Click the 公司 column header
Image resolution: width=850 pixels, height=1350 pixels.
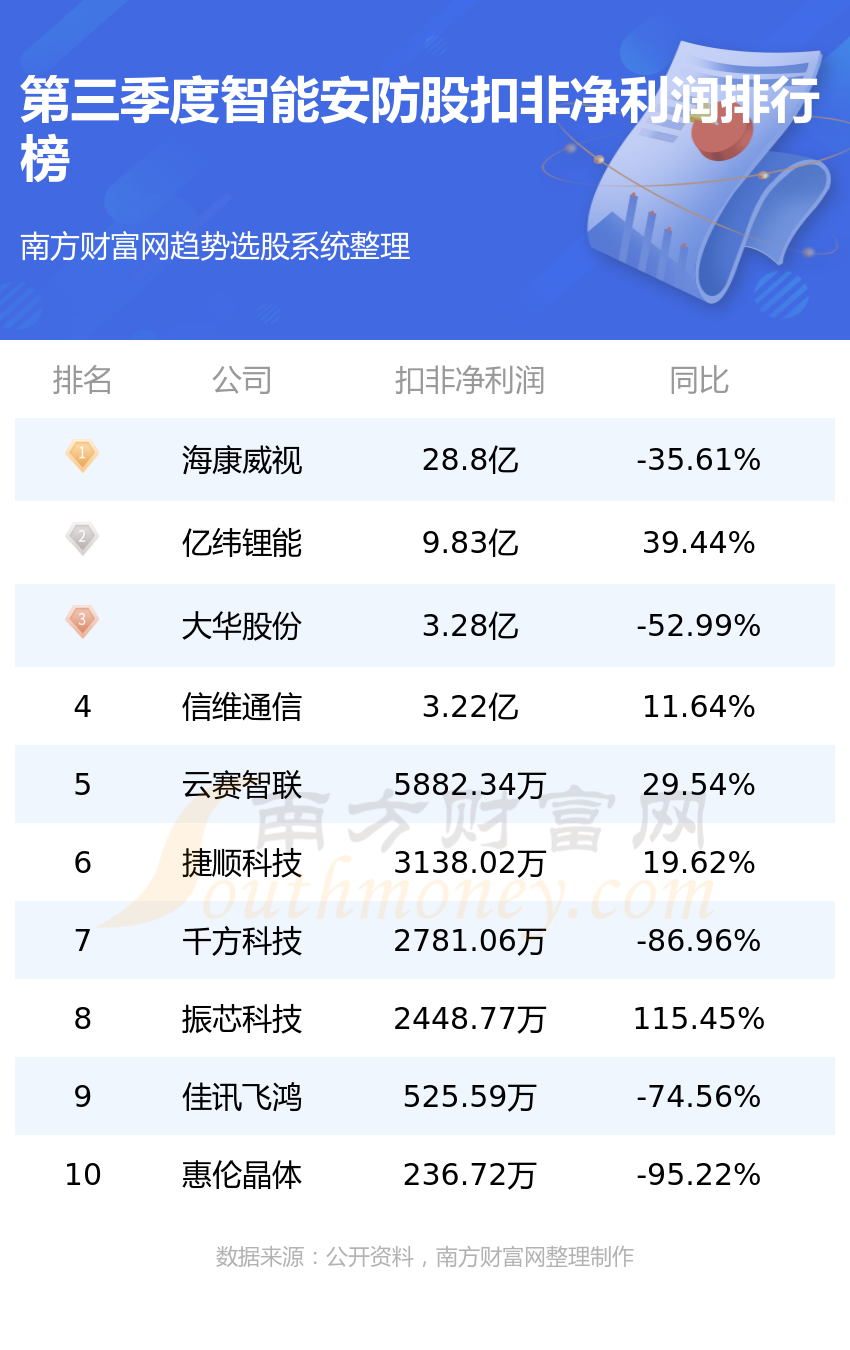242,380
